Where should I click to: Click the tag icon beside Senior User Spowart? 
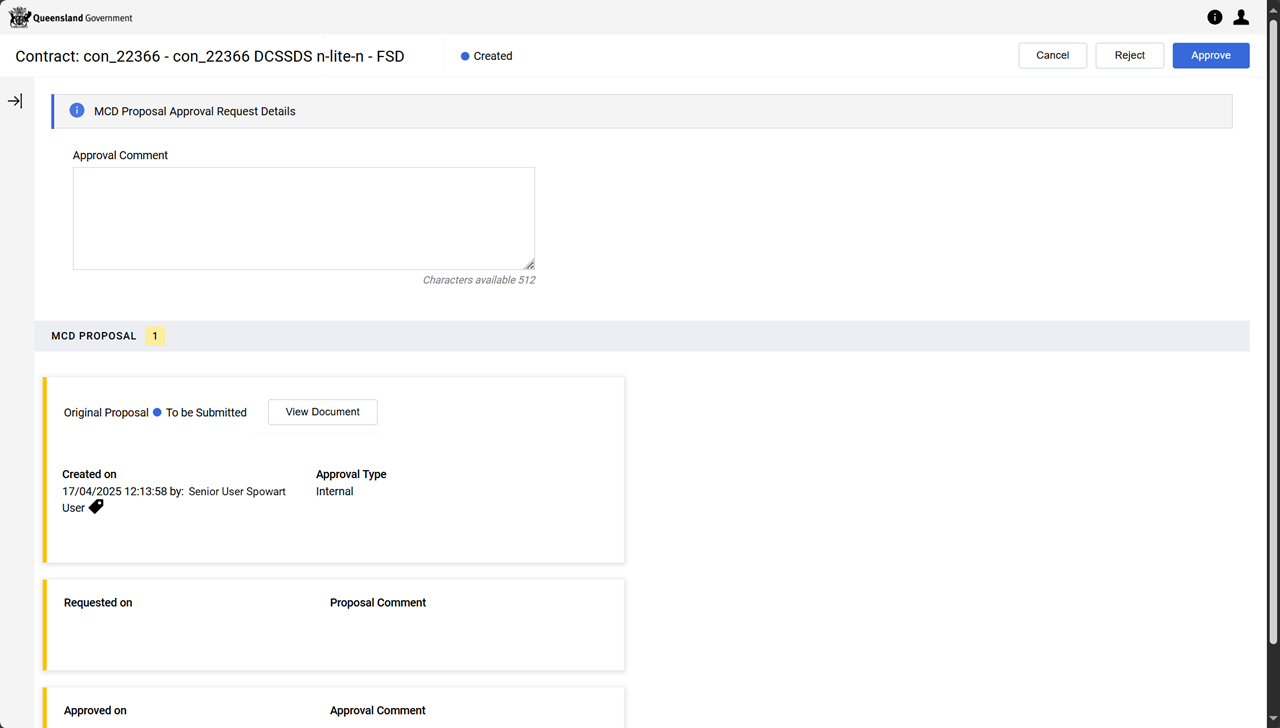click(x=96, y=507)
